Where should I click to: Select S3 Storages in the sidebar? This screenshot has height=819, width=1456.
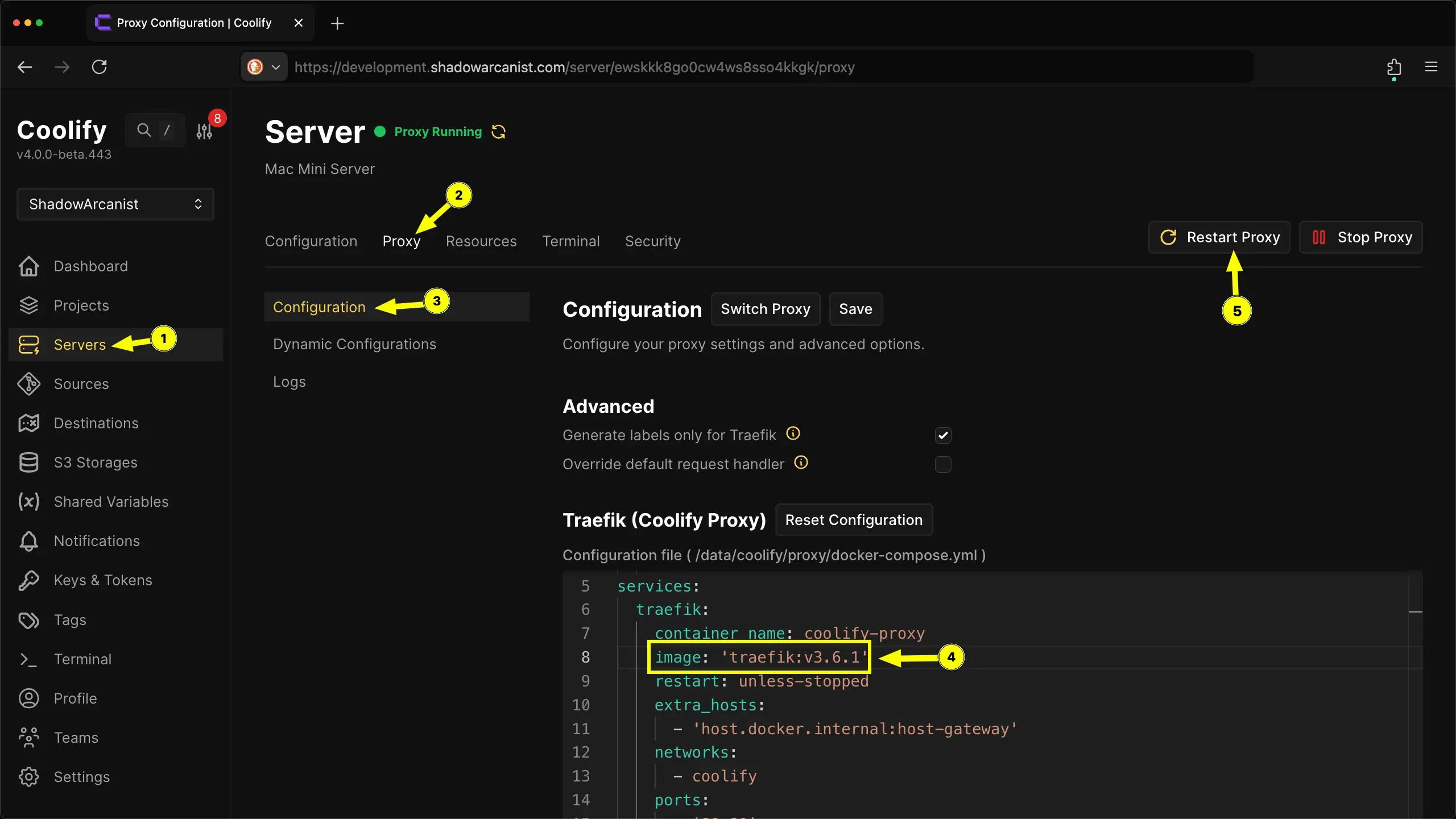95,462
